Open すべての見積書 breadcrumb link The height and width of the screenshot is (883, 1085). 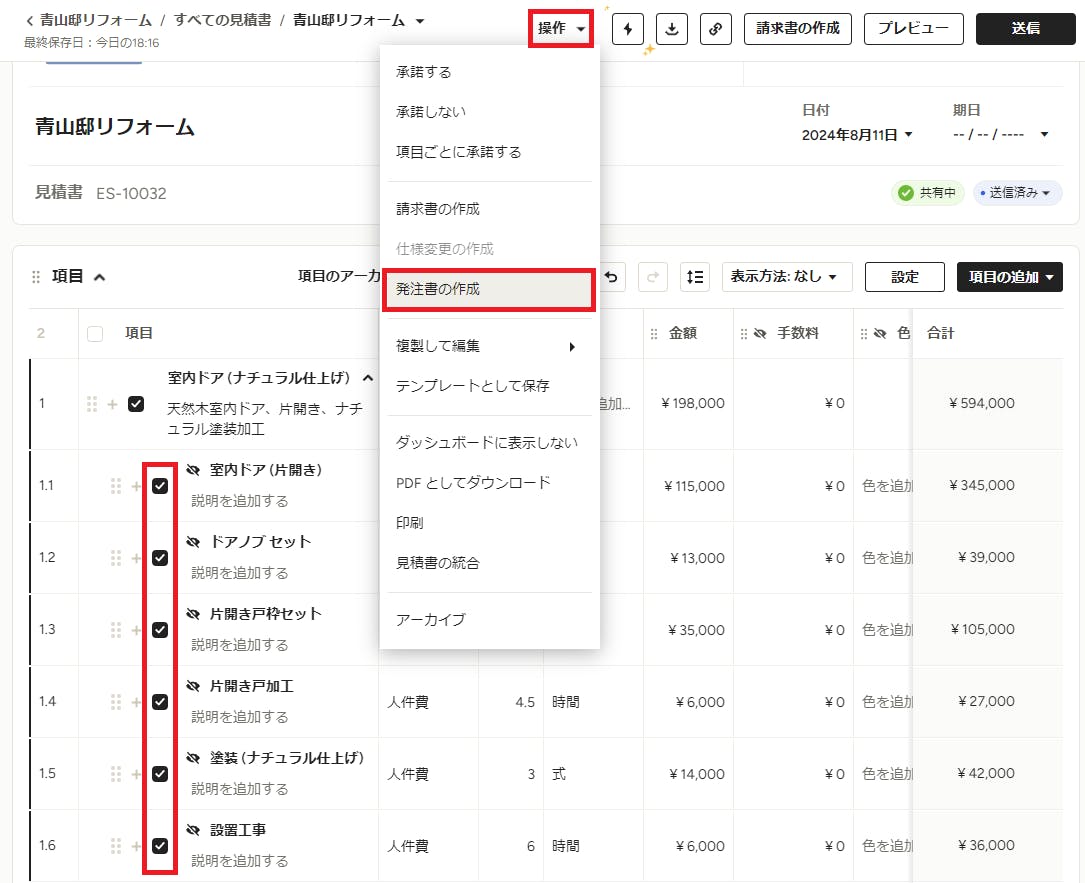click(222, 20)
